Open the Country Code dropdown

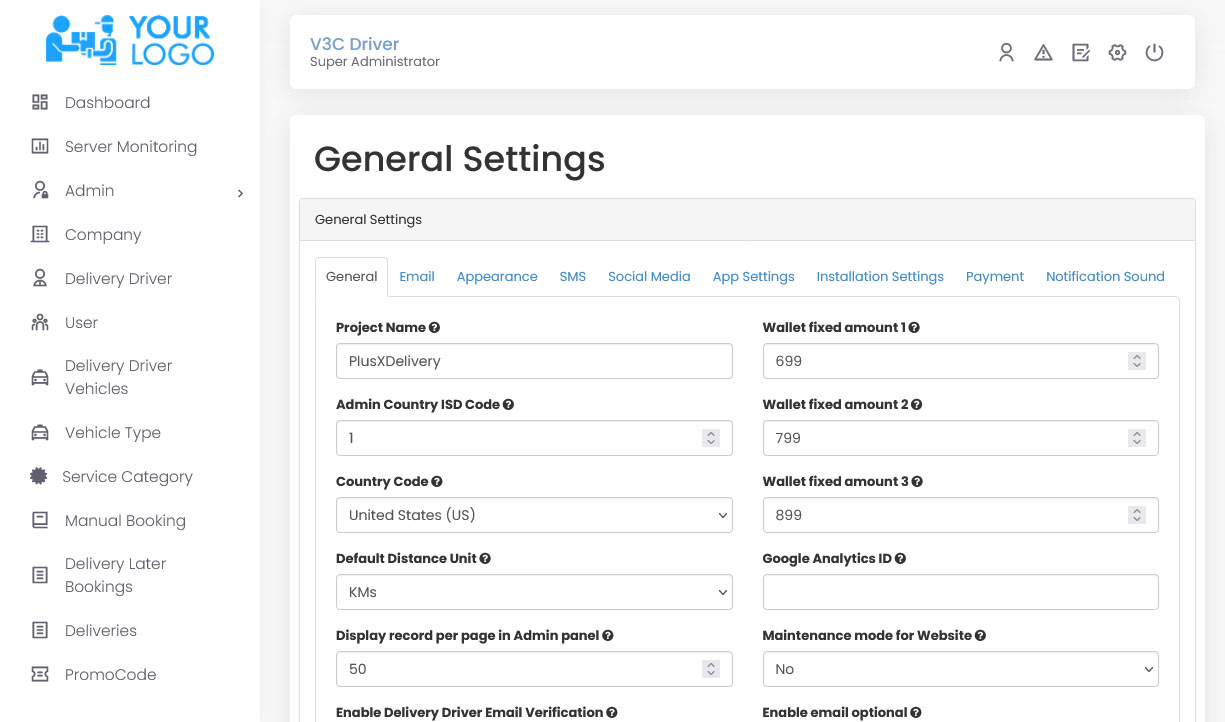pos(534,515)
